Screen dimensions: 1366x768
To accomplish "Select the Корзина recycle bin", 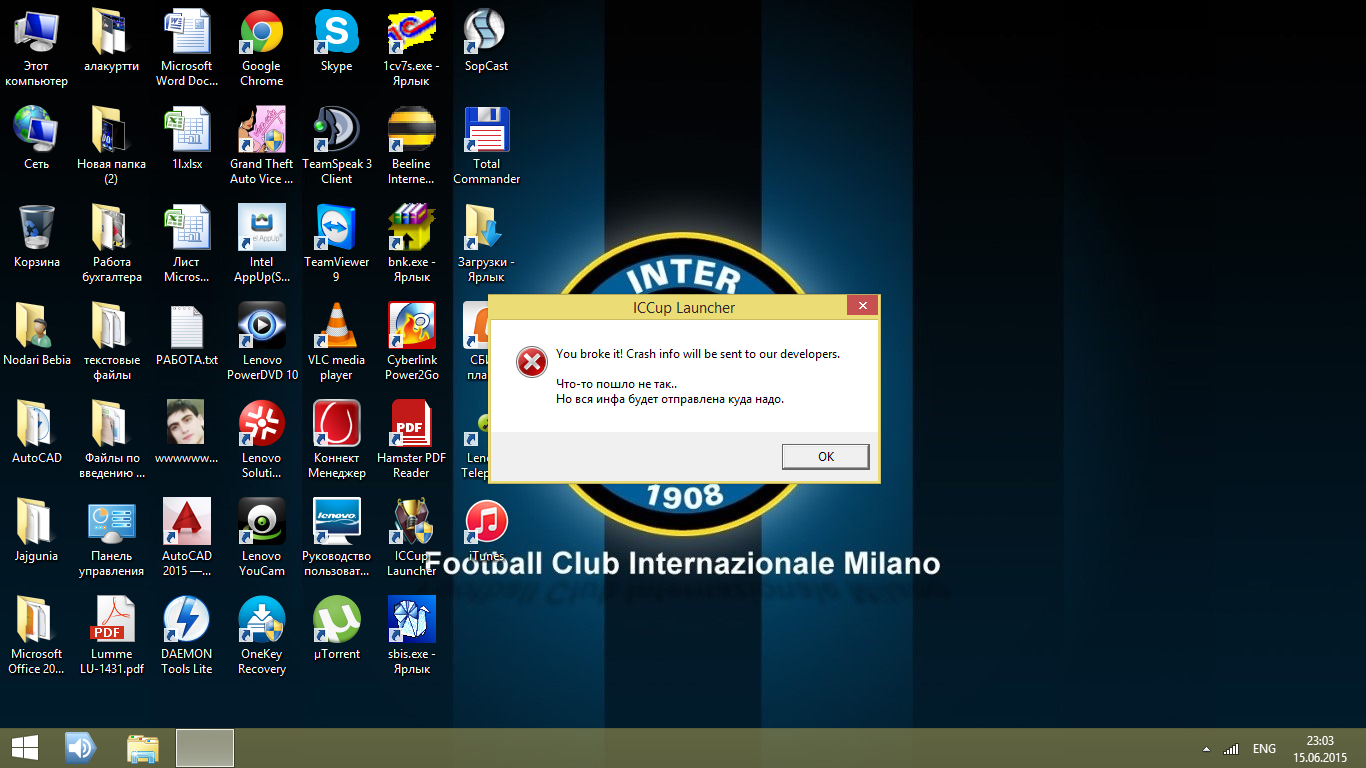I will pos(36,237).
